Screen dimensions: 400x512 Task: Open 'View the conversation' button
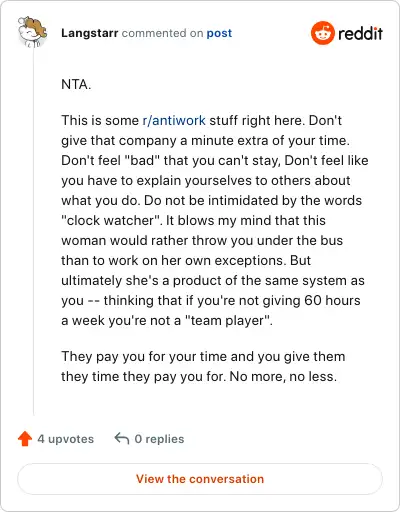[200, 479]
